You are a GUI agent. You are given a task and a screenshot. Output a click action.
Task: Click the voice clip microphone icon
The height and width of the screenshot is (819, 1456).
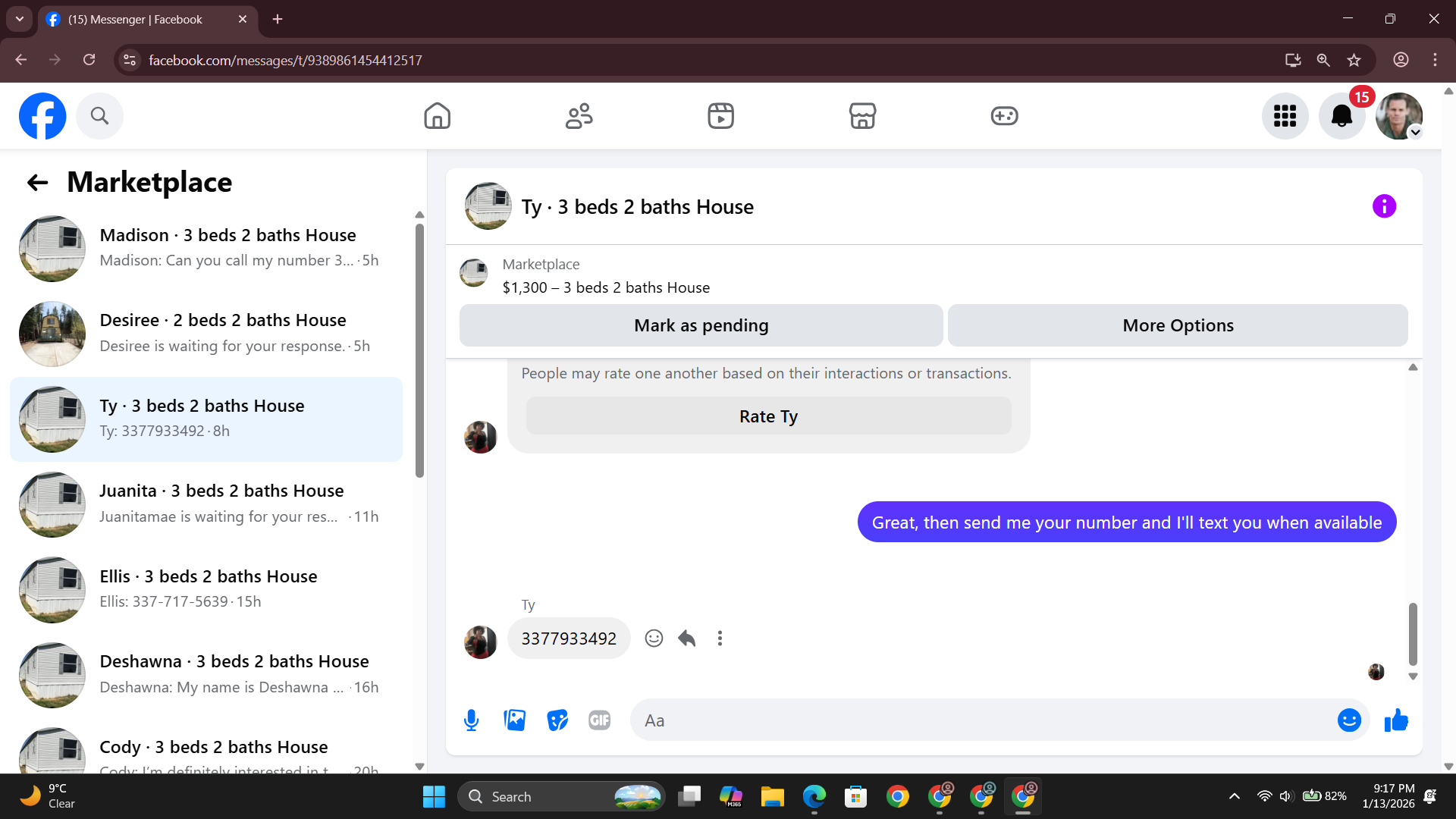[x=471, y=720]
